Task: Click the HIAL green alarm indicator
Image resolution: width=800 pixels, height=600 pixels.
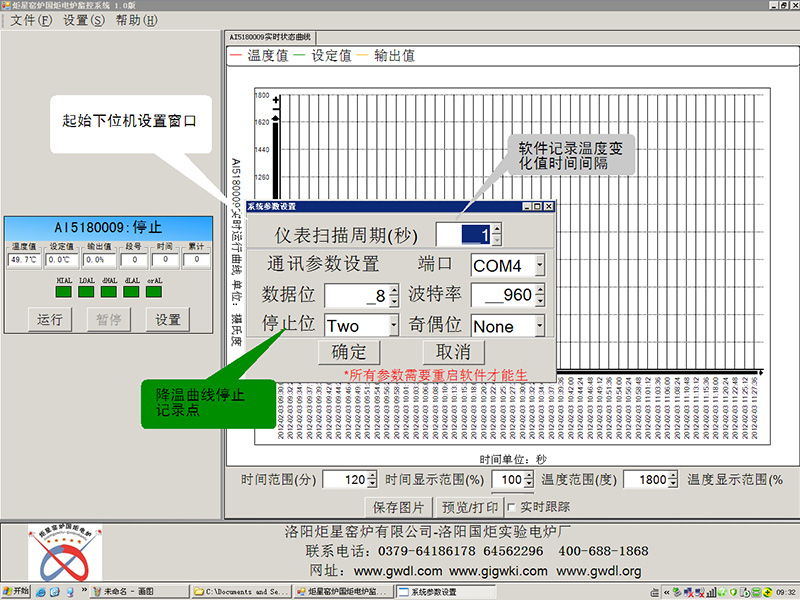Action: (x=63, y=289)
